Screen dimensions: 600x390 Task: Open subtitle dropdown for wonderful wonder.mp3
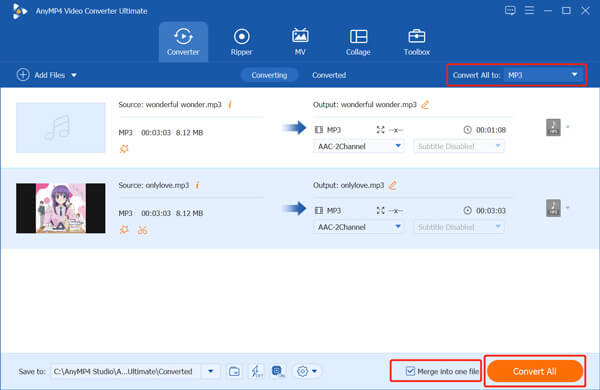click(x=458, y=146)
